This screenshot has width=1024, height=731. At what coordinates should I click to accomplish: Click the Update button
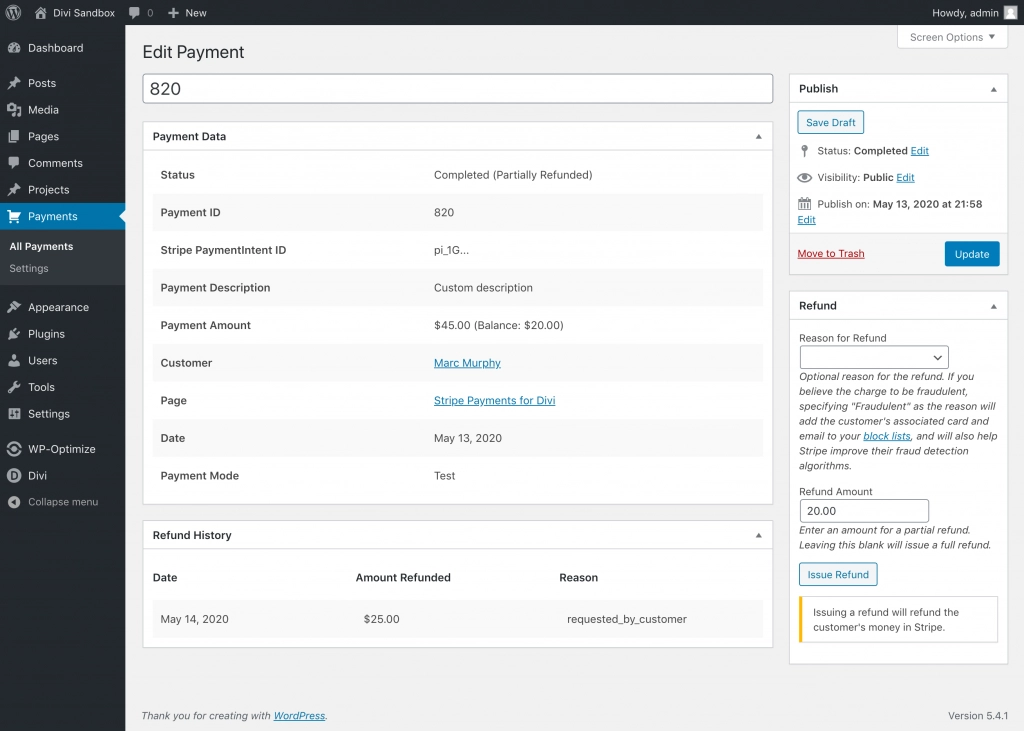(x=972, y=254)
